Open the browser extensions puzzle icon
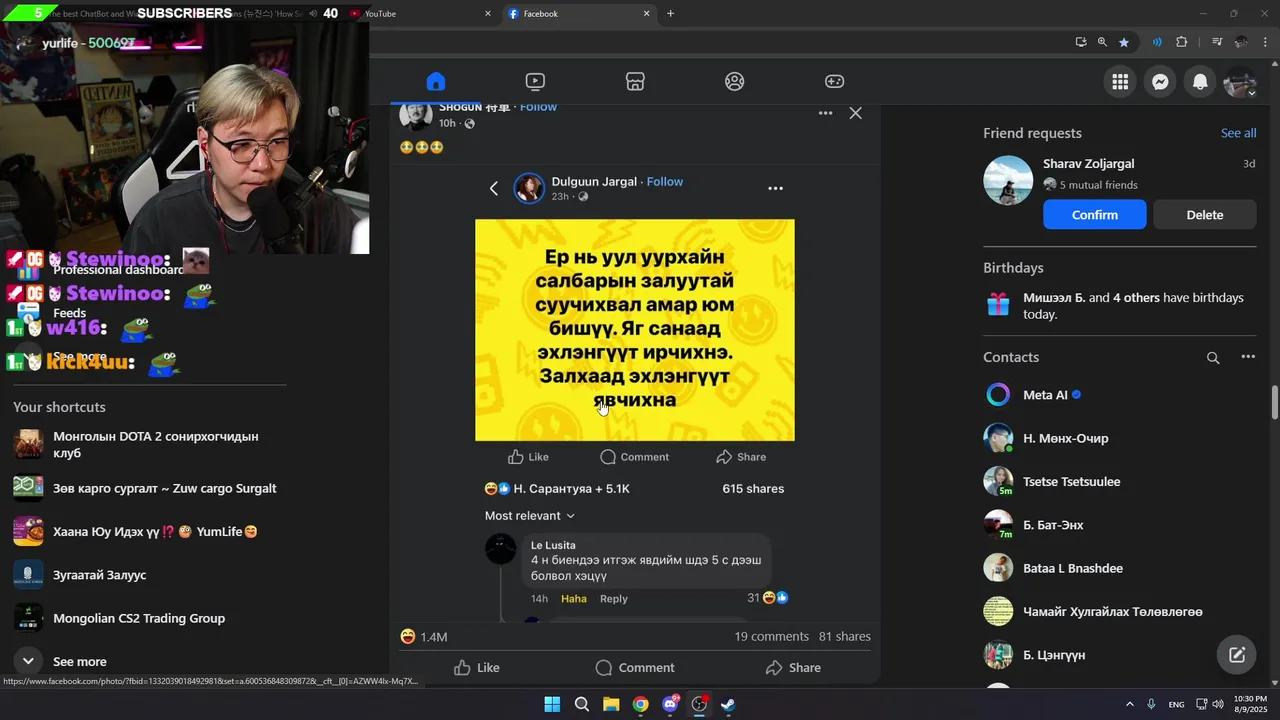The width and height of the screenshot is (1280, 720). pos(1181,42)
